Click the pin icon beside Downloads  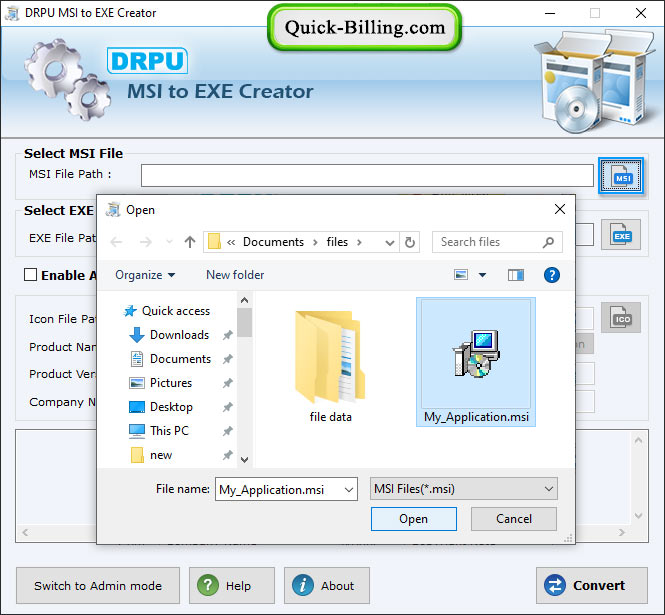pyautogui.click(x=228, y=335)
